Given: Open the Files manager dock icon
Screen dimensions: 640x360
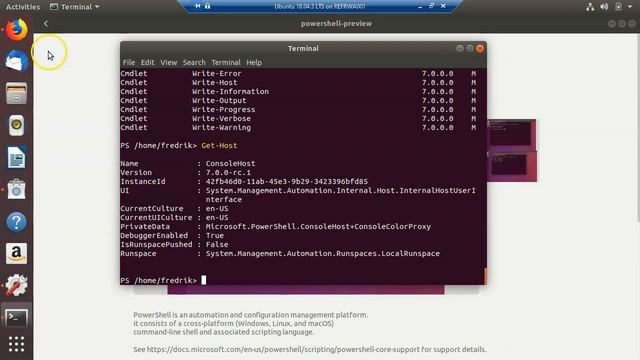Looking at the screenshot, I should tap(16, 93).
